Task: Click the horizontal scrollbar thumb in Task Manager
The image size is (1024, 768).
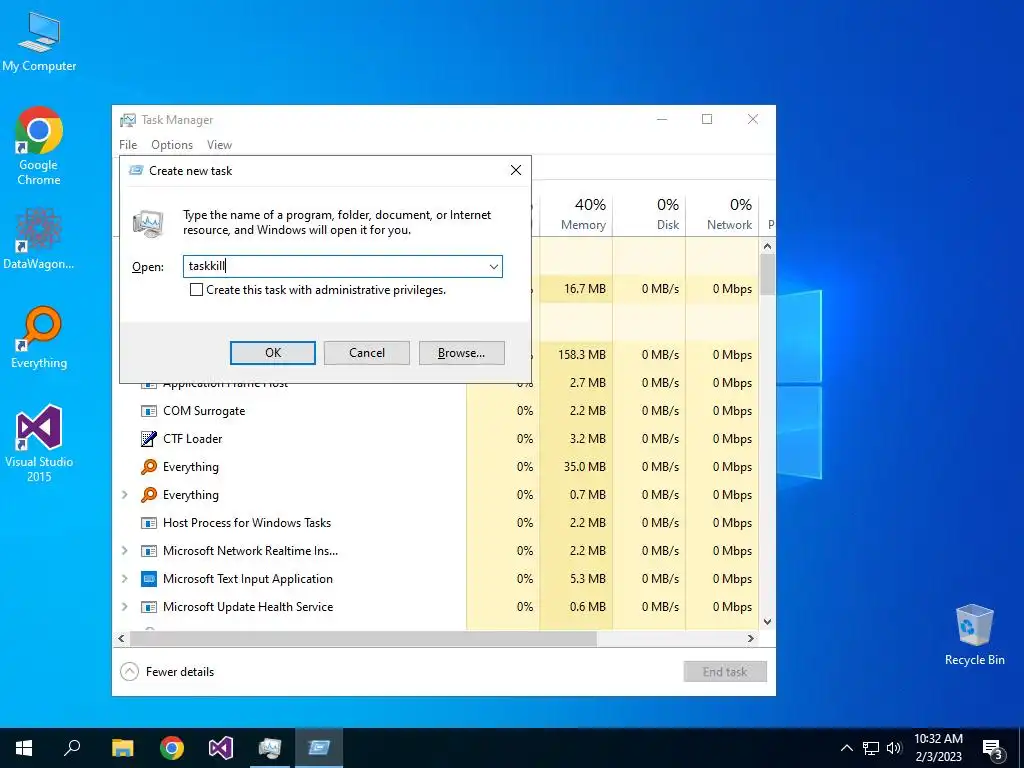Action: coord(362,638)
